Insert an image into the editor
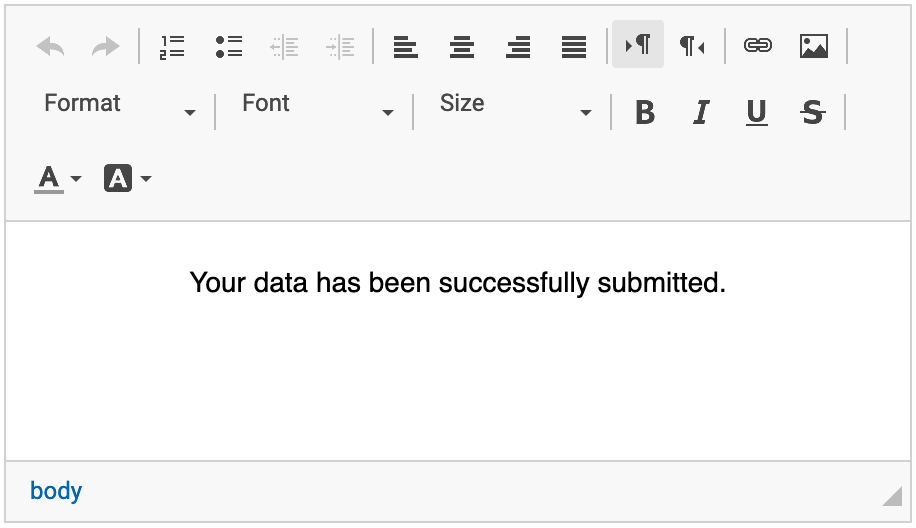This screenshot has height=528, width=916. tap(814, 46)
